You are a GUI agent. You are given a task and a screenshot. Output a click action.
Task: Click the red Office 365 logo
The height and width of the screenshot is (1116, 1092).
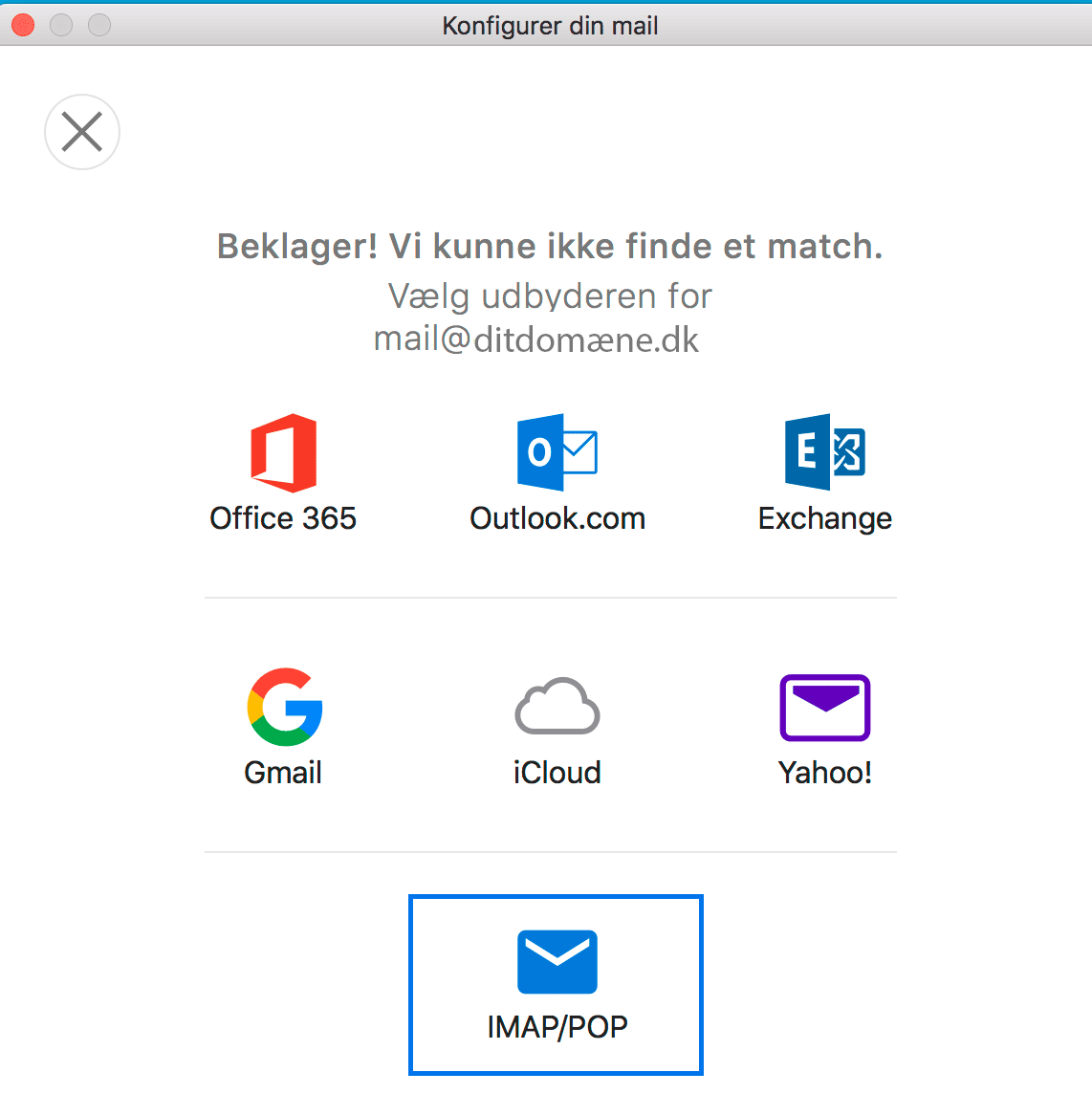click(283, 452)
